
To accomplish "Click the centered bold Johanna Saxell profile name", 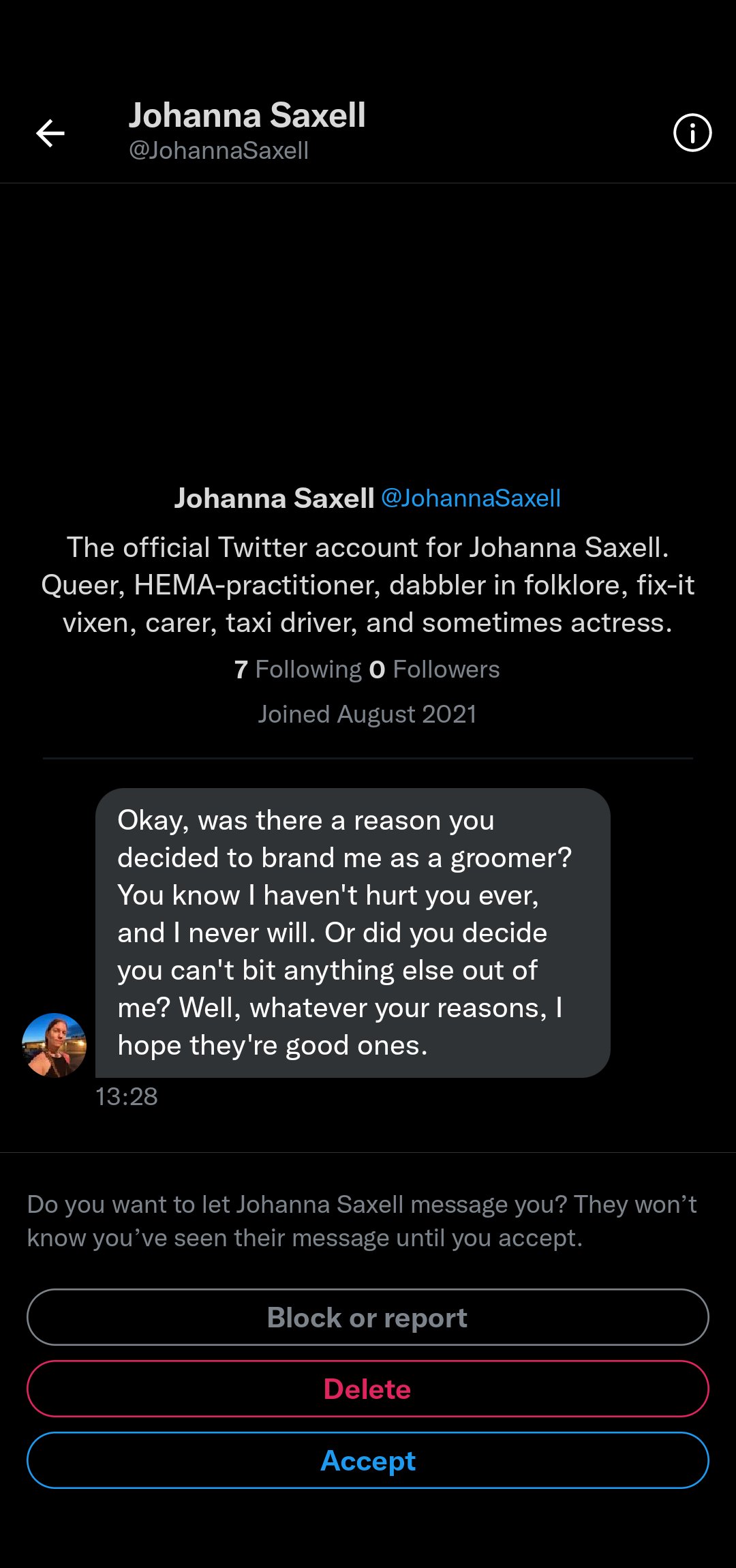I will (274, 498).
